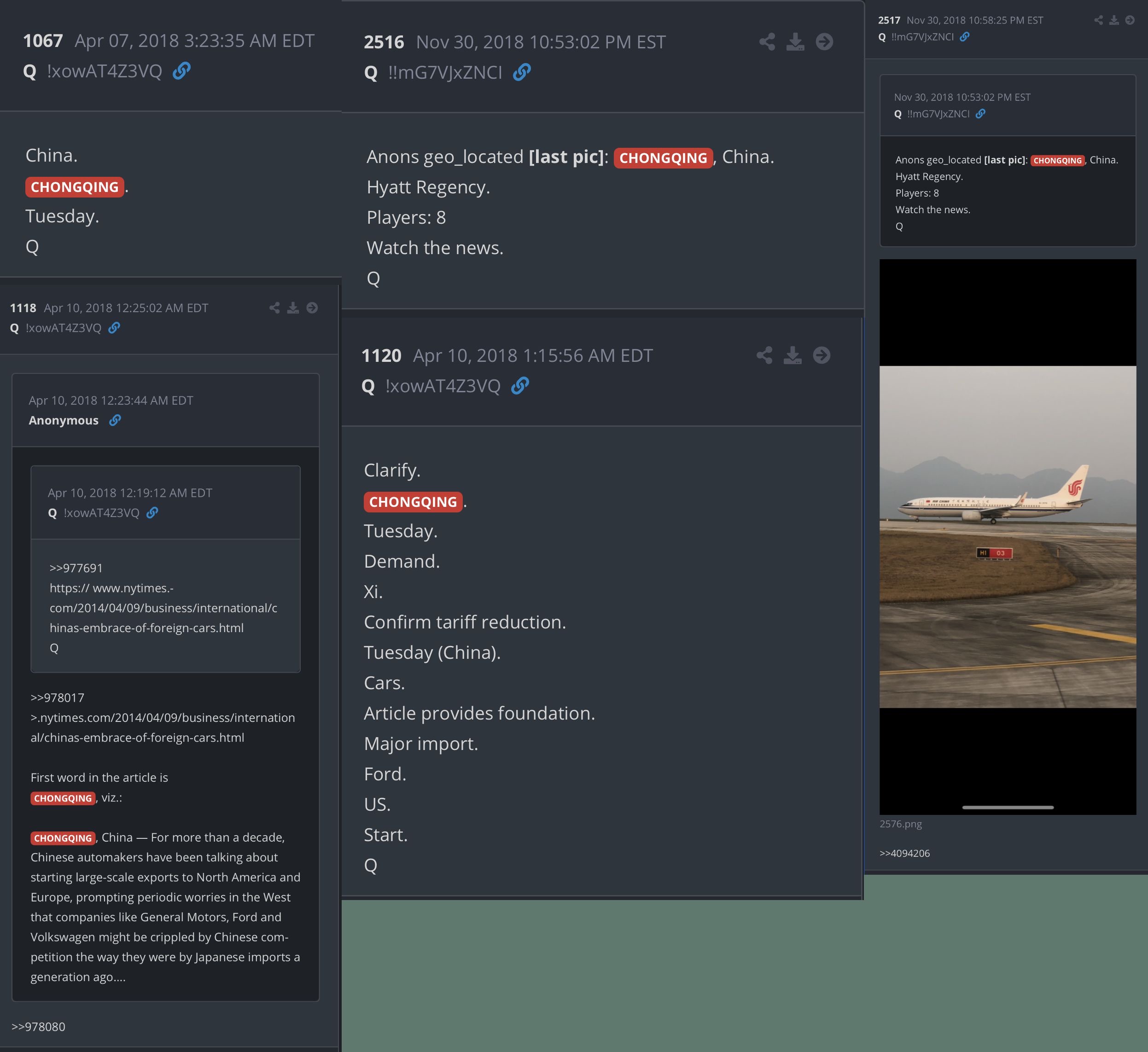Screen dimensions: 1148x1052
Task: Click 'Watch the news.' in post 2516
Action: (435, 248)
